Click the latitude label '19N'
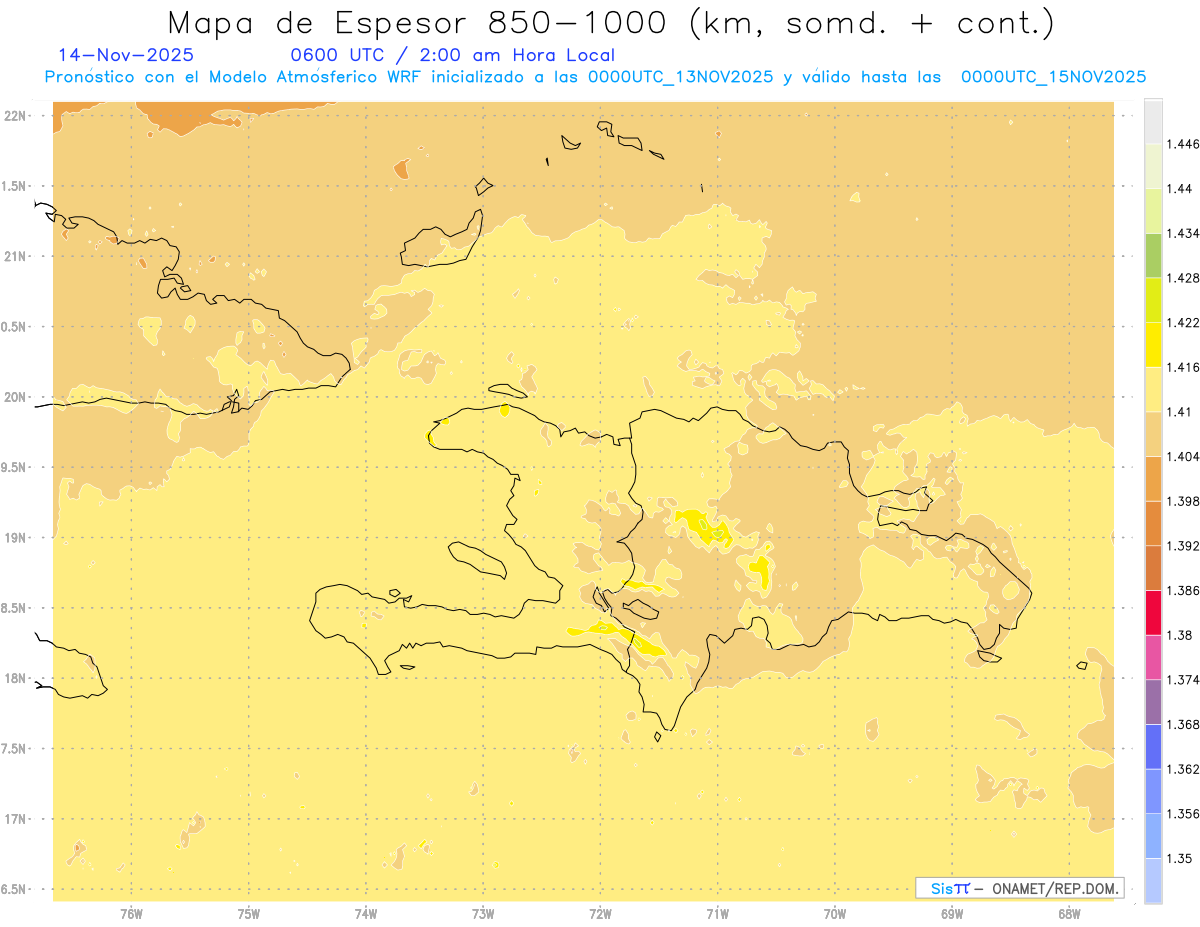This screenshot has width=1200, height=927. (15, 538)
